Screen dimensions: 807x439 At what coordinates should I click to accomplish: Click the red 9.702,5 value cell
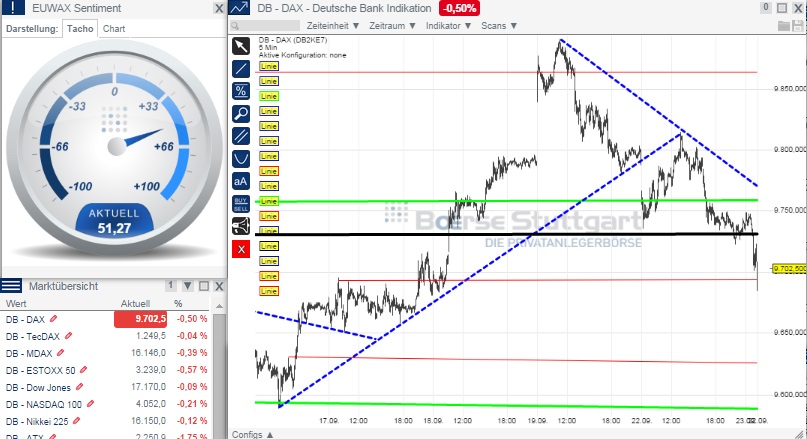pyautogui.click(x=141, y=319)
